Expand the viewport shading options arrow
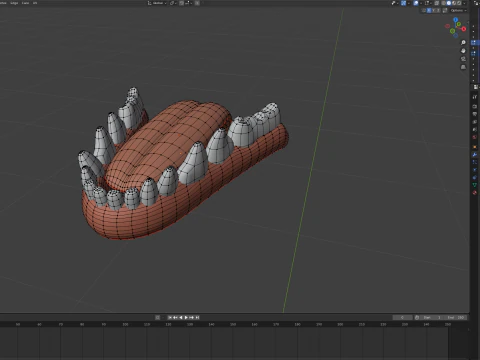 point(465,3)
